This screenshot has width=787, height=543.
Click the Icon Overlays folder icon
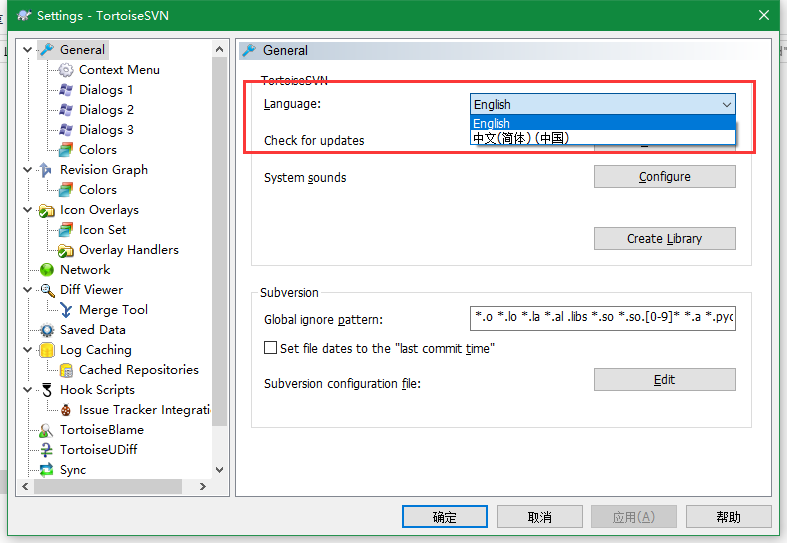(47, 210)
